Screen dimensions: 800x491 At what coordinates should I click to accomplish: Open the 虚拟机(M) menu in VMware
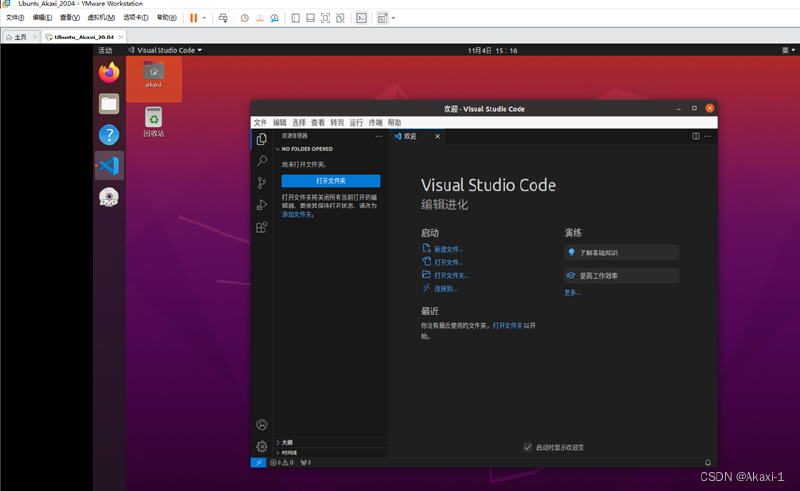tap(101, 17)
